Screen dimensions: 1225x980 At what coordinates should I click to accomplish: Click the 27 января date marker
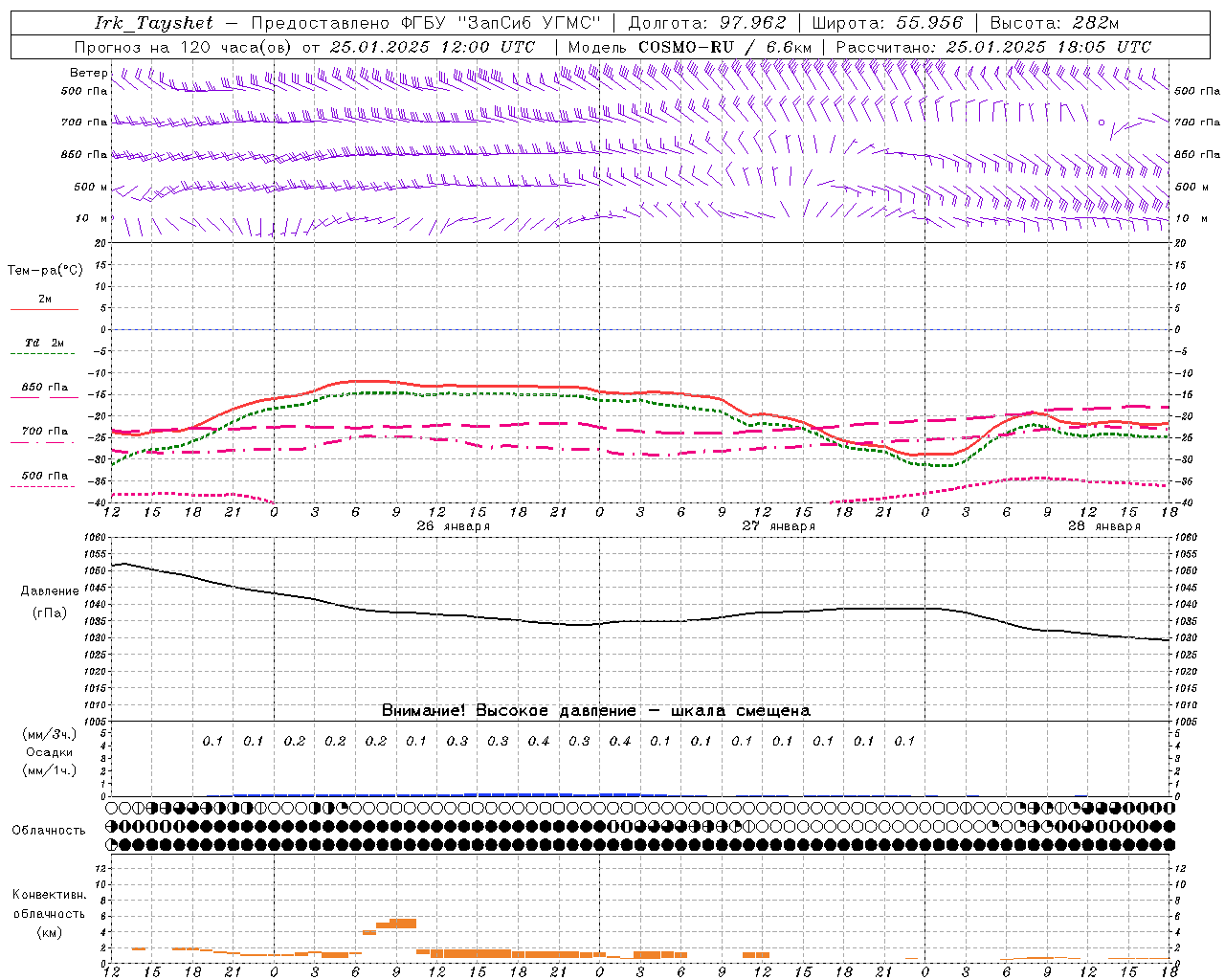779,526
